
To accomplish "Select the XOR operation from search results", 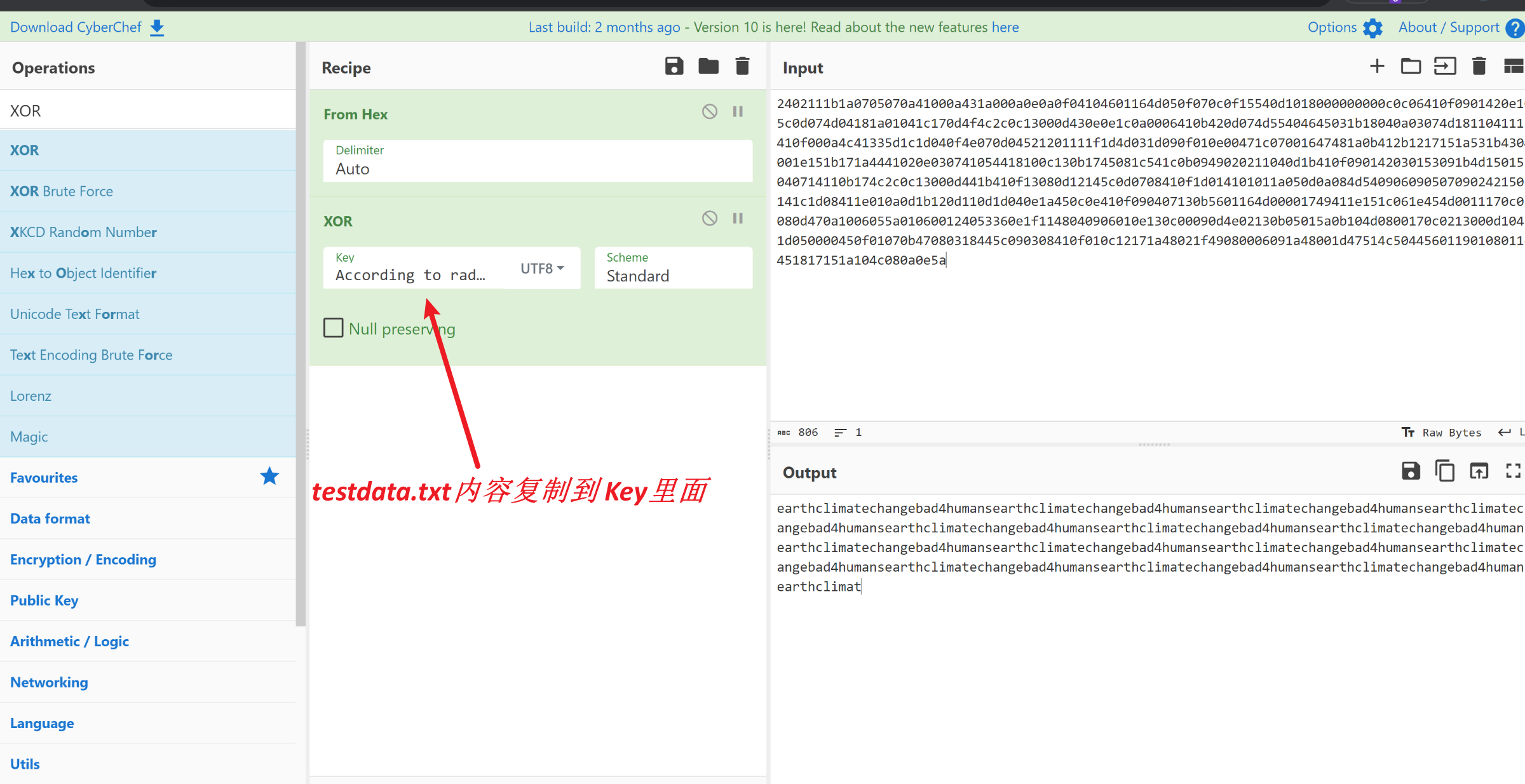I will 148,151.
